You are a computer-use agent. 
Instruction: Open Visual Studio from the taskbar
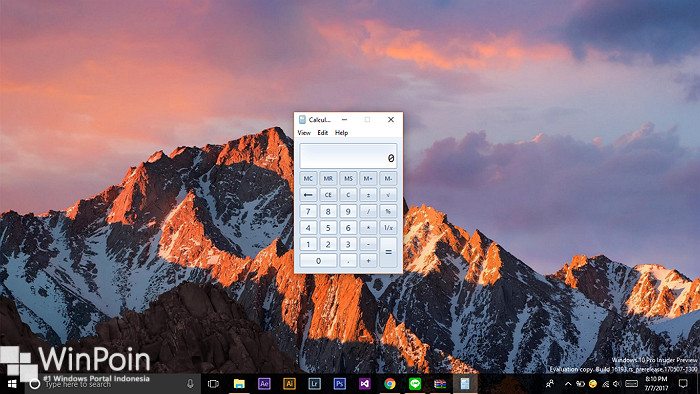(x=365, y=384)
